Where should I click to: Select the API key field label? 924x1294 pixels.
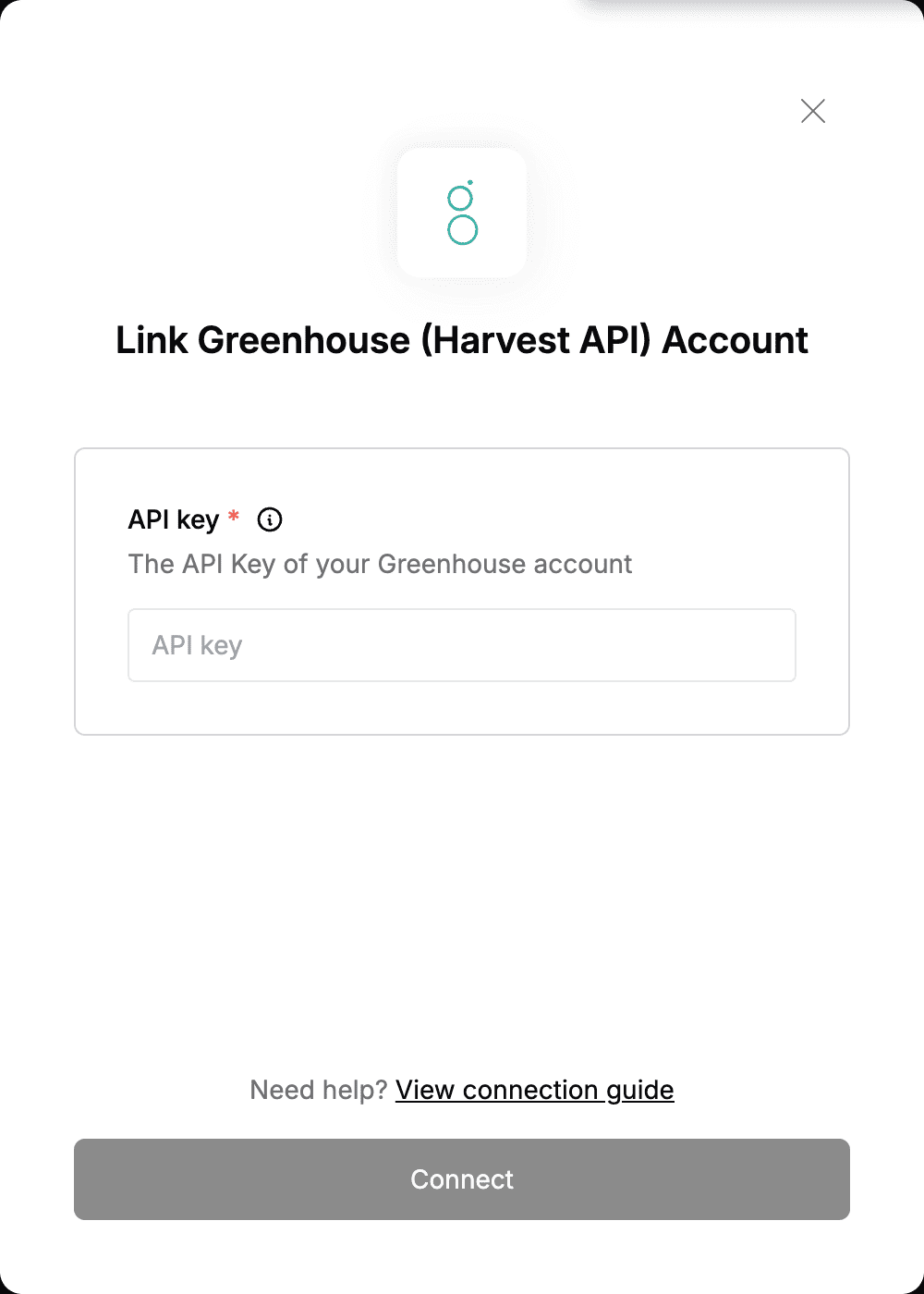point(174,519)
